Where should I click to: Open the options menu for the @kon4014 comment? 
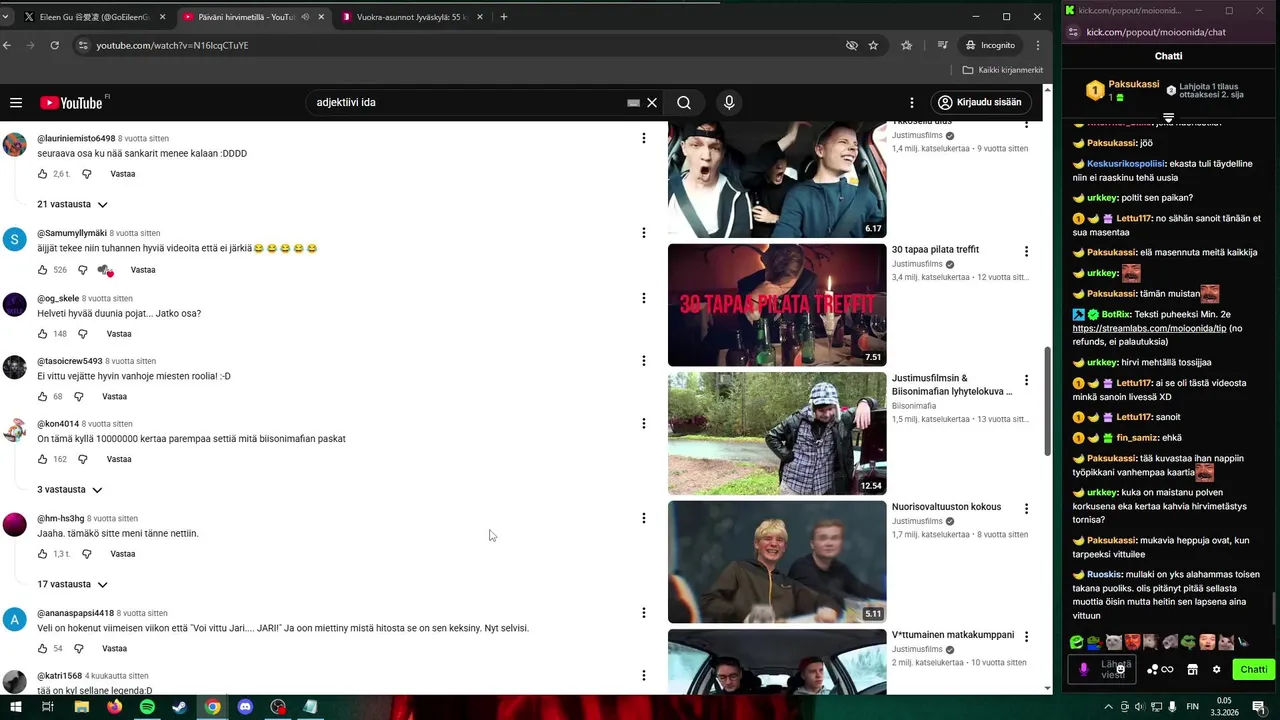coord(644,423)
